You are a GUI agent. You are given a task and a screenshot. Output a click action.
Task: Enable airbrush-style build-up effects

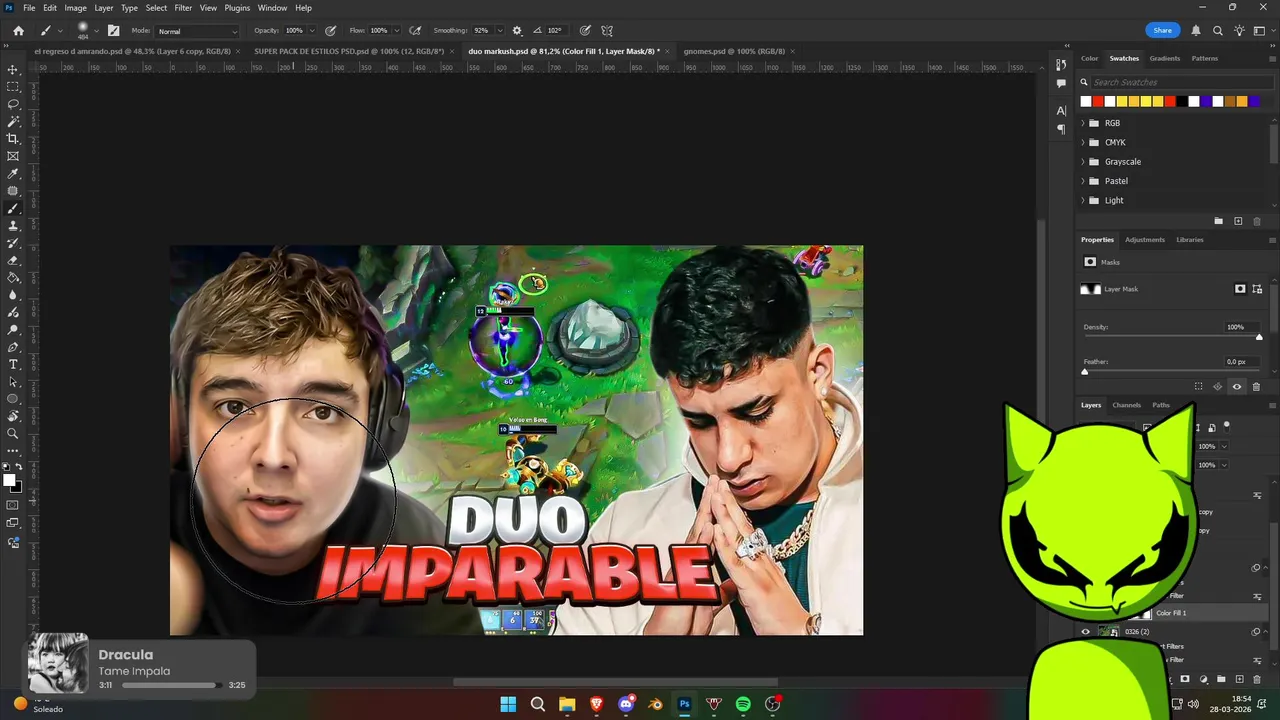[x=415, y=31]
